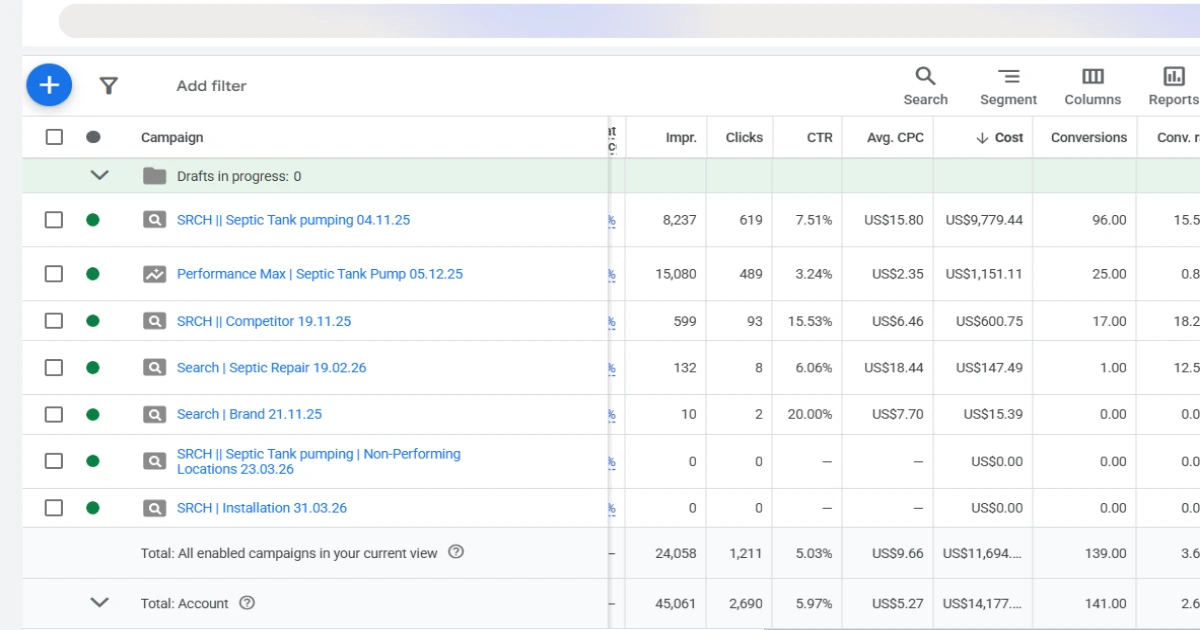Click cost value US$600.75
This screenshot has height=630, width=1200.
point(989,321)
